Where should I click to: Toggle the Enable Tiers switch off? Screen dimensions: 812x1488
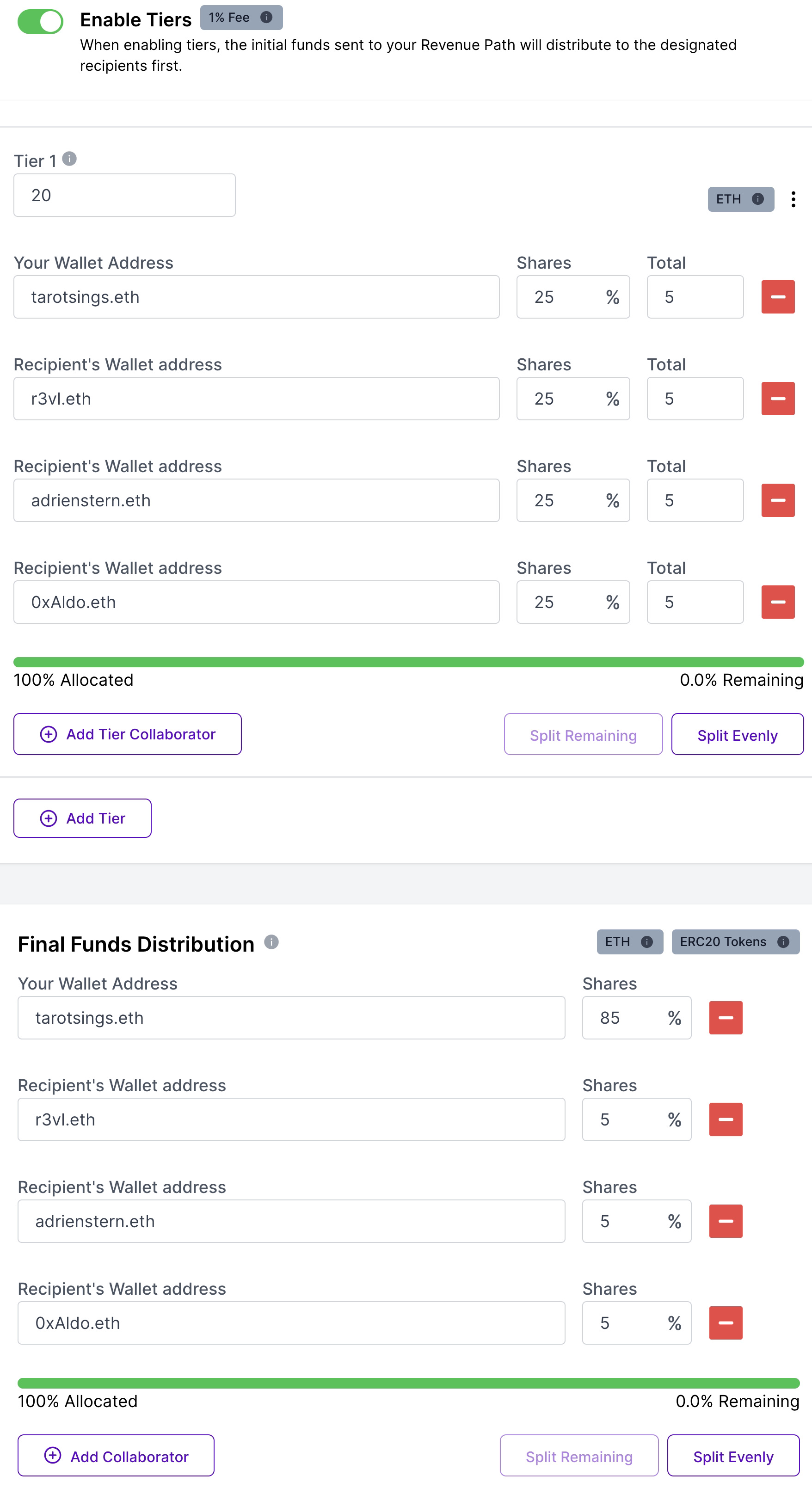coord(40,22)
